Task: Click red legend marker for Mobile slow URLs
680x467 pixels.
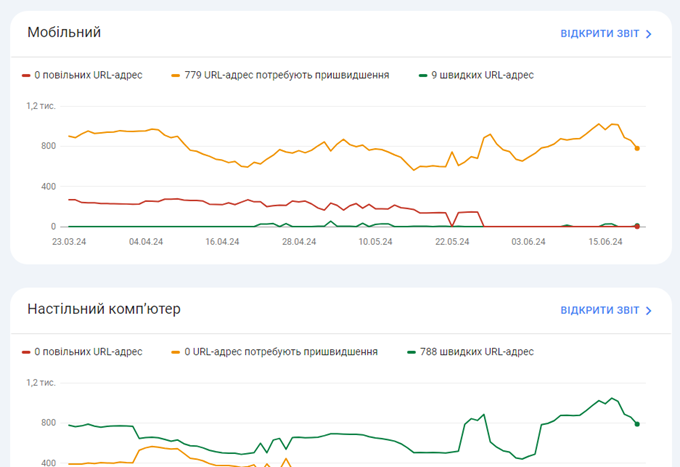Action: [x=26, y=75]
